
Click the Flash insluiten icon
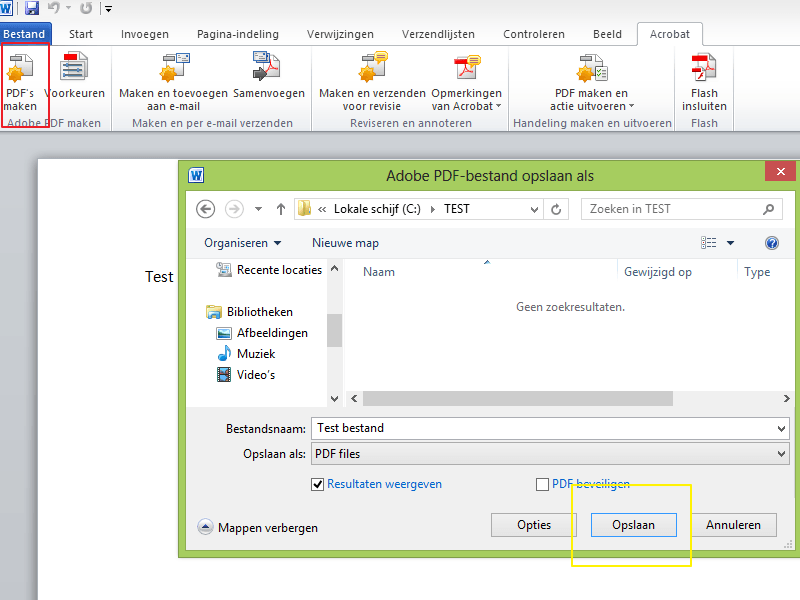(x=704, y=67)
